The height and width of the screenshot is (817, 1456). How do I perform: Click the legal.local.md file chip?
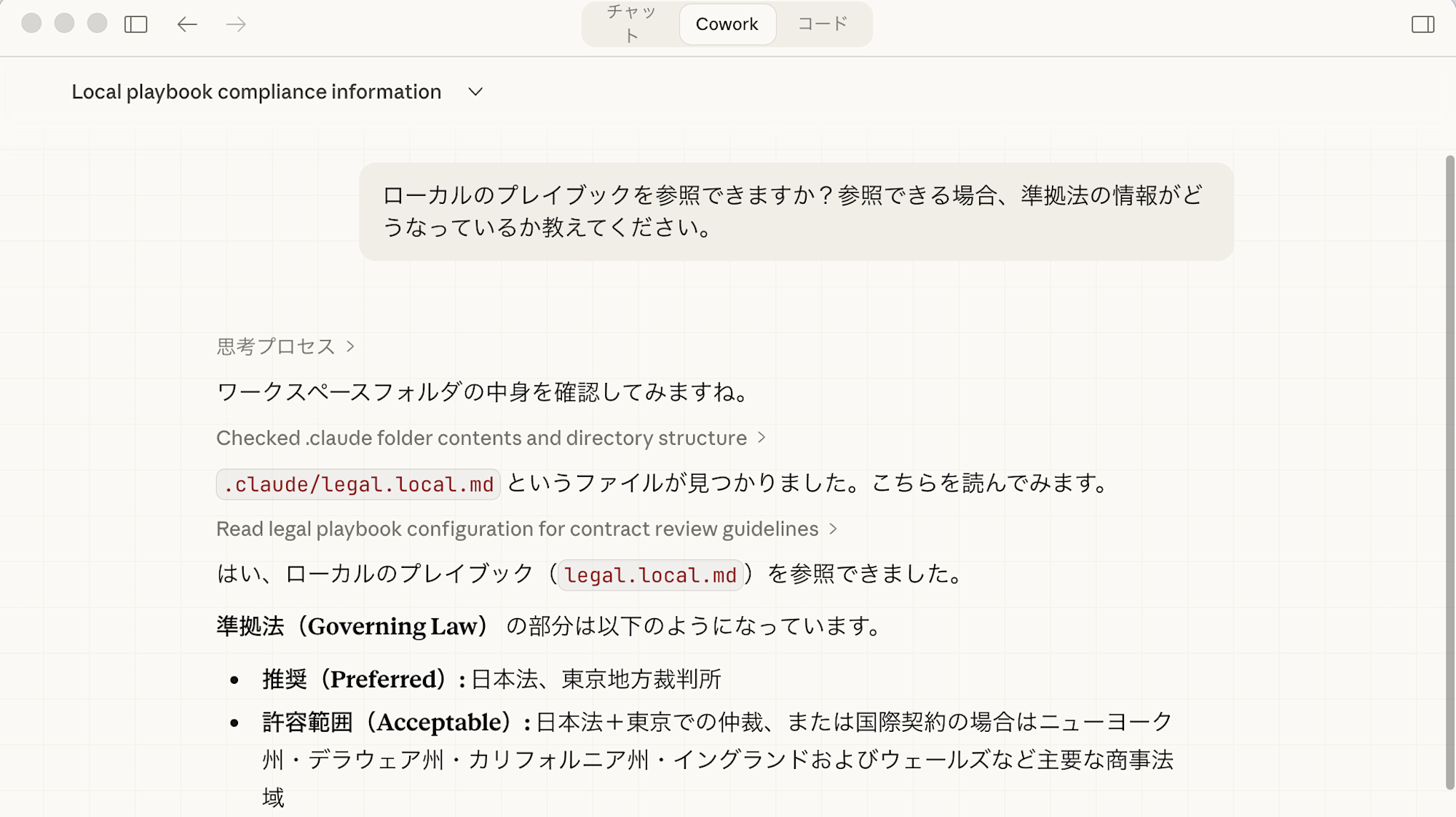coord(650,575)
